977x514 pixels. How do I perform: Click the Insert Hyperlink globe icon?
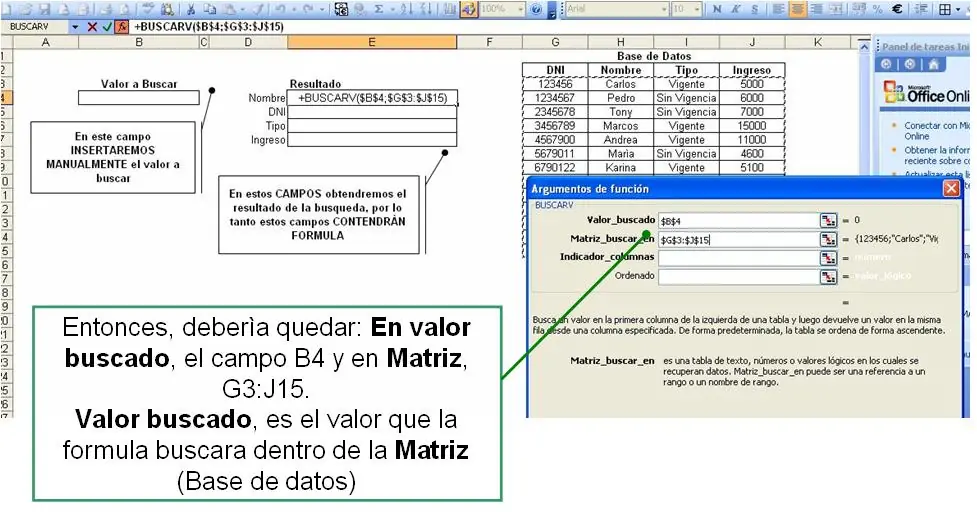pyautogui.click(x=360, y=9)
